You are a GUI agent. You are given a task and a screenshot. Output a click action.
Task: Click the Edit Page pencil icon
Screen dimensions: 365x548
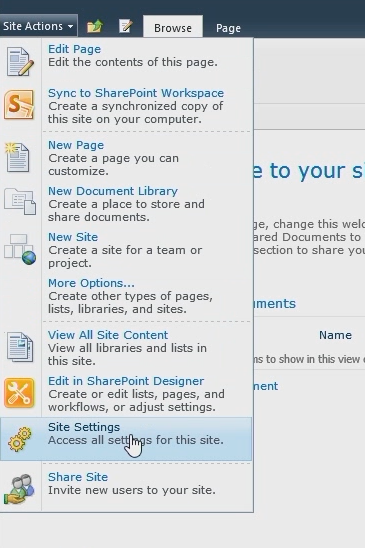click(x=20, y=62)
